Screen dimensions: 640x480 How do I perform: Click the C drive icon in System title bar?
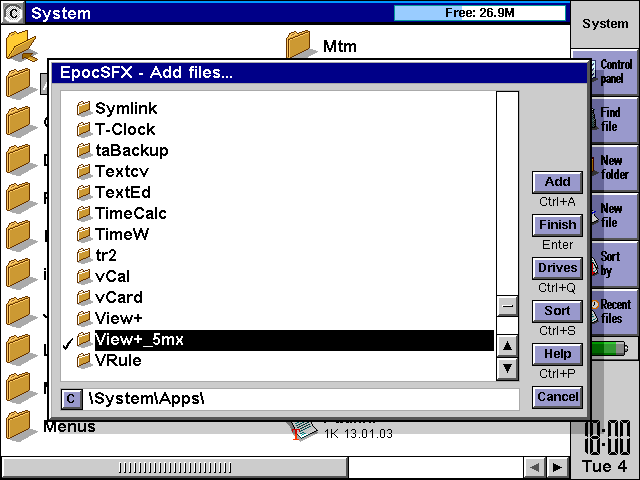tap(13, 13)
